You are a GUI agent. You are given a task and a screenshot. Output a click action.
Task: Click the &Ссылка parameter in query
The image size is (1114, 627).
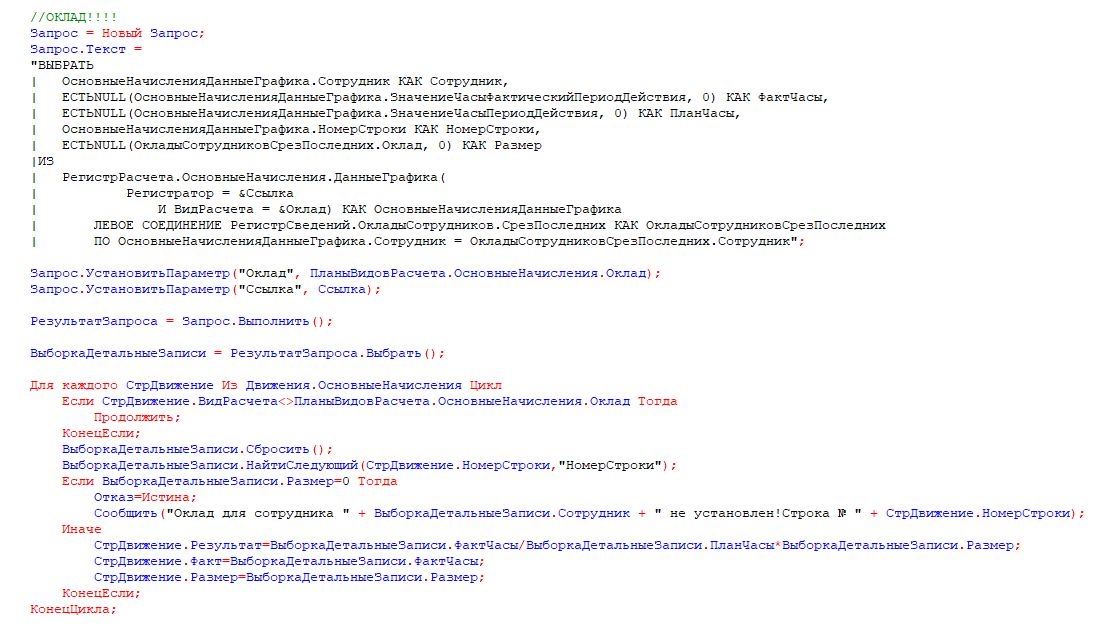[266, 193]
